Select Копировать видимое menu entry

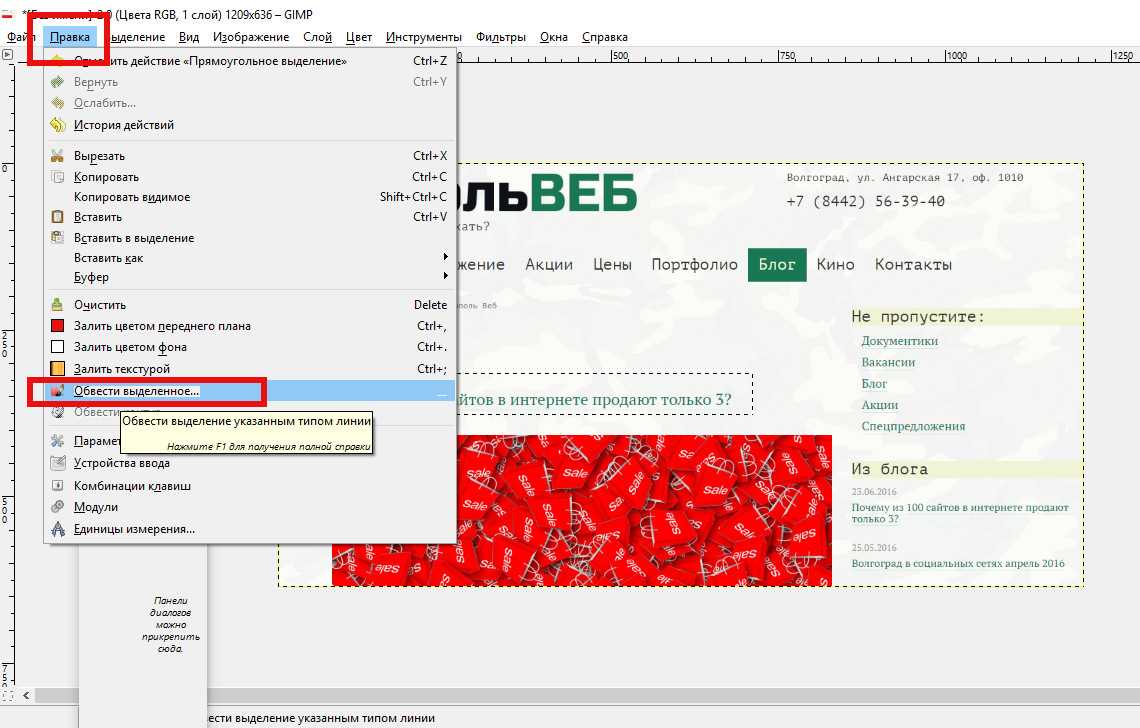131,197
